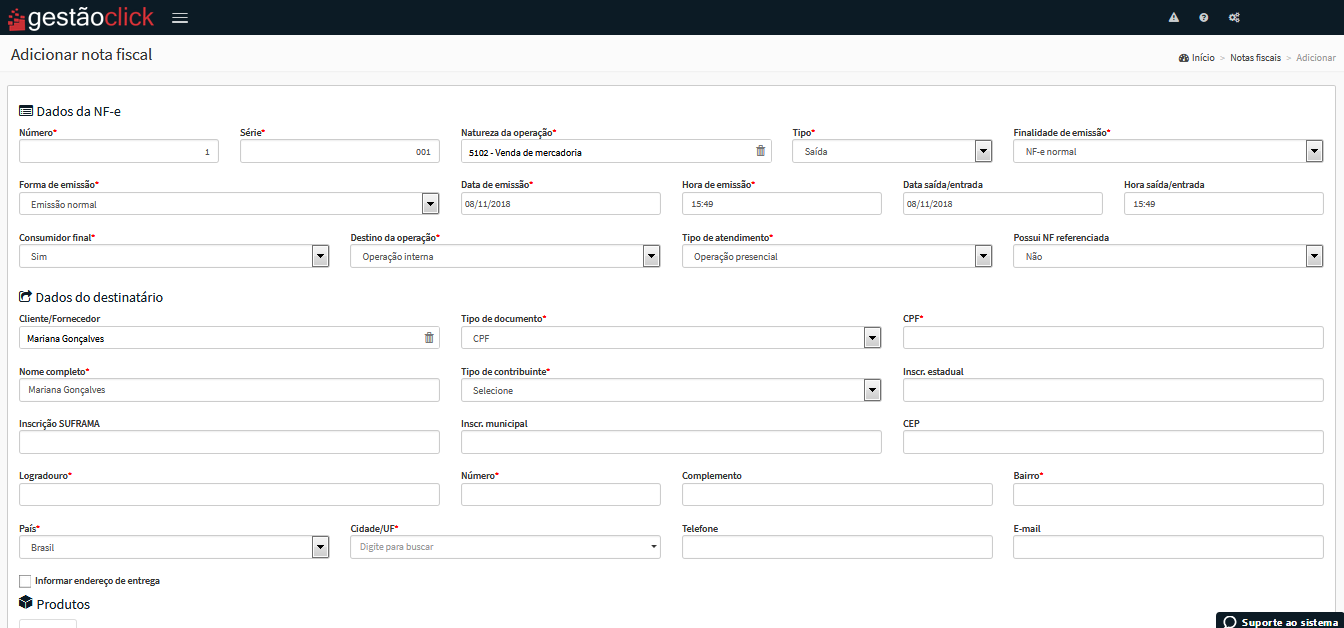This screenshot has width=1344, height=628.
Task: Open the help question mark icon
Action: pos(1204,18)
